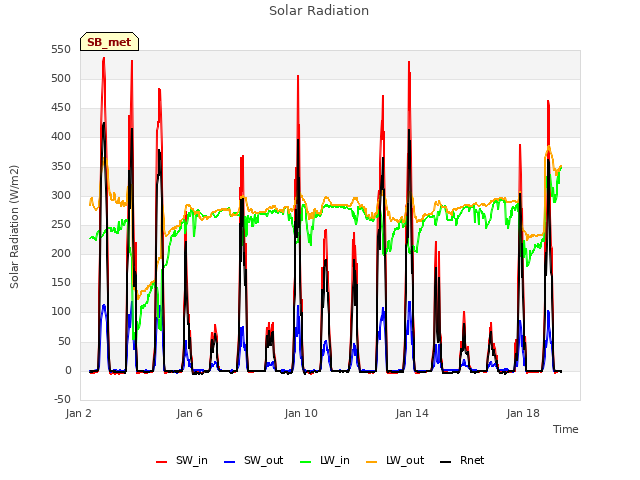Click the 400 y-axis value
This screenshot has width=640, height=480.
click(x=61, y=137)
